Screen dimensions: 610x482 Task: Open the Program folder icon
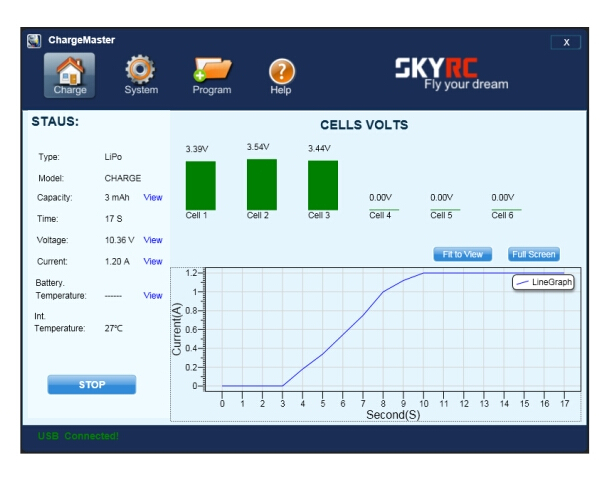[x=212, y=75]
